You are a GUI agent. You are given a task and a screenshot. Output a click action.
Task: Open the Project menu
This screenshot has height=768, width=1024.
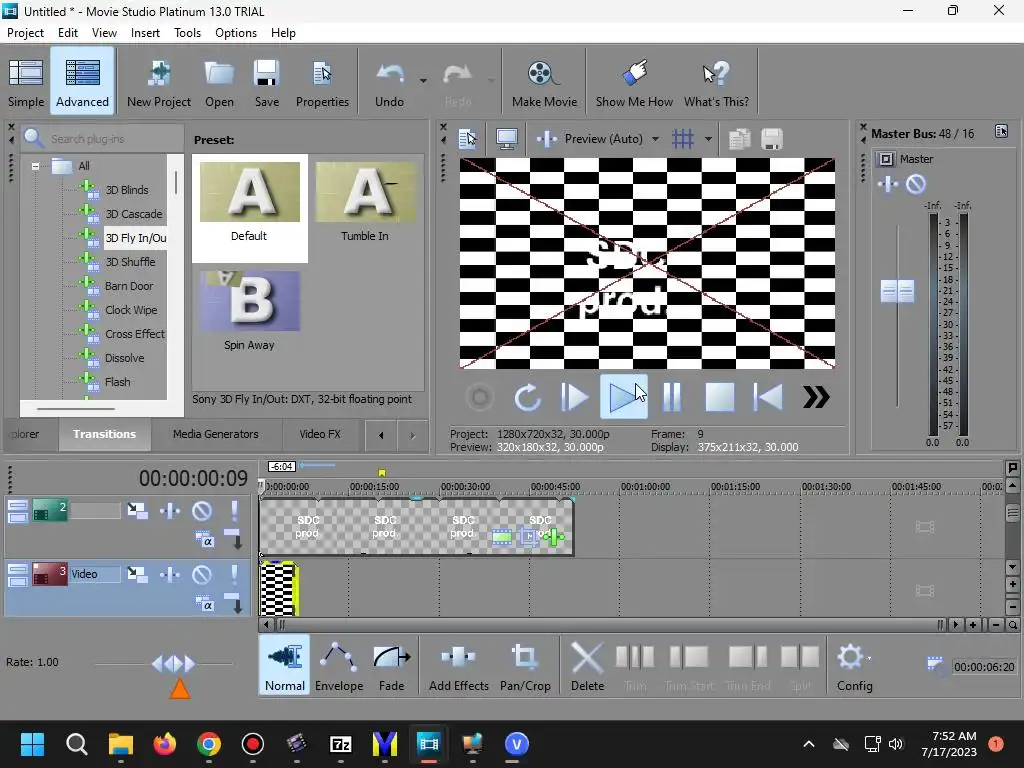[25, 33]
